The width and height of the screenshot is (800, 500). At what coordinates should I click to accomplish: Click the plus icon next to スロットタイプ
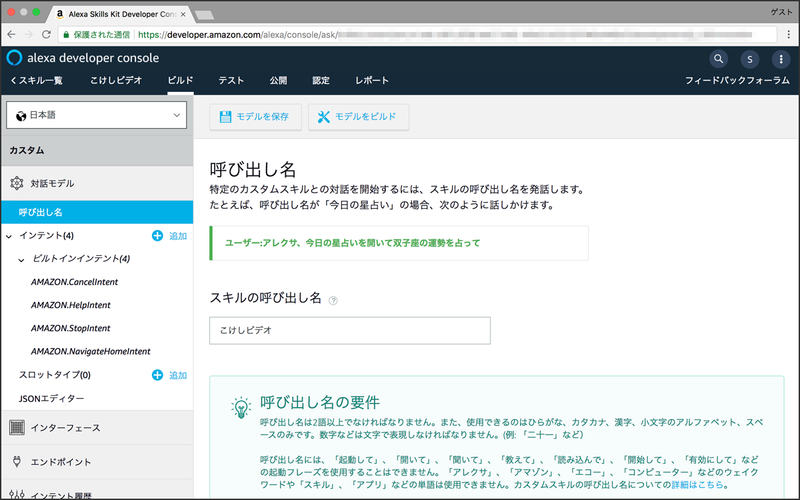[x=157, y=375]
